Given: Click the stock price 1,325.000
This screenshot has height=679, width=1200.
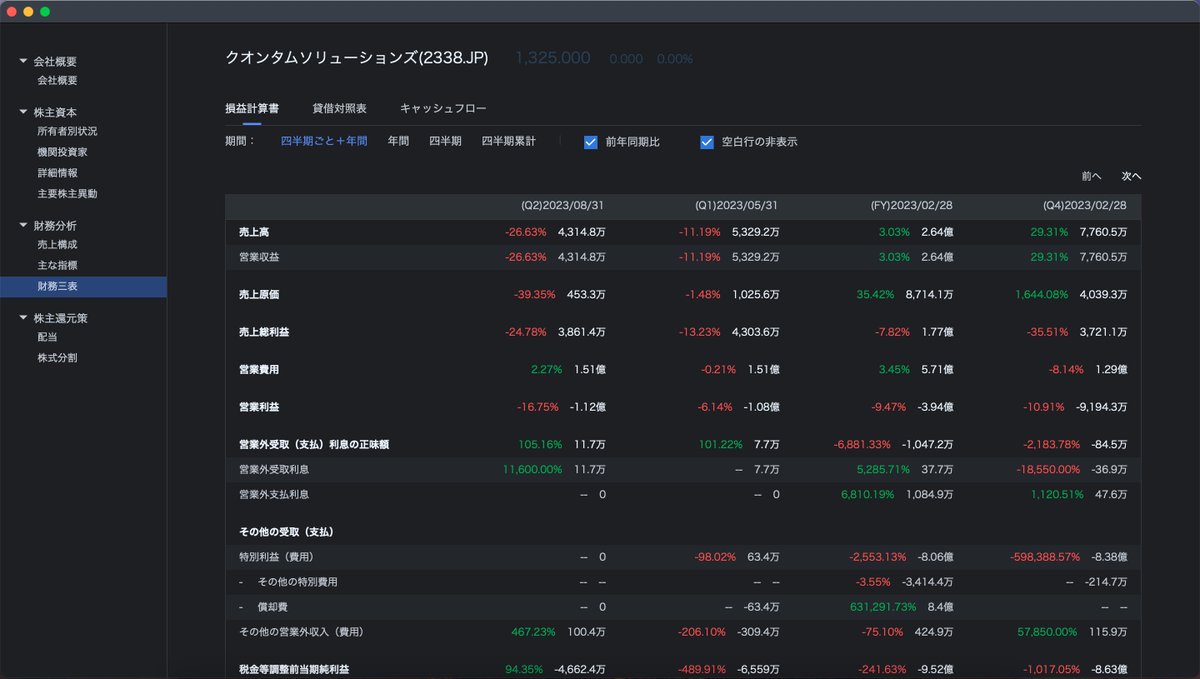Looking at the screenshot, I should point(553,59).
